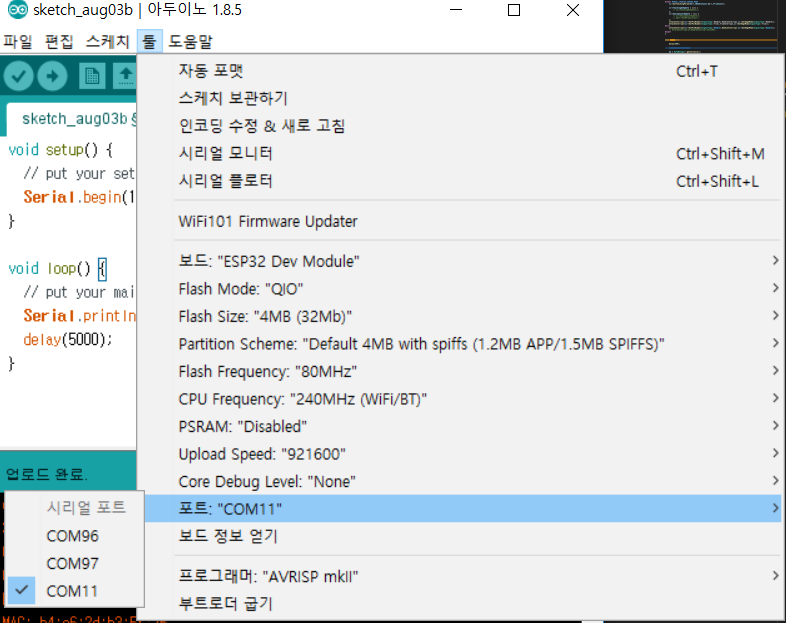
Task: Click the Verify checkmark toolbar icon
Action: [x=19, y=76]
